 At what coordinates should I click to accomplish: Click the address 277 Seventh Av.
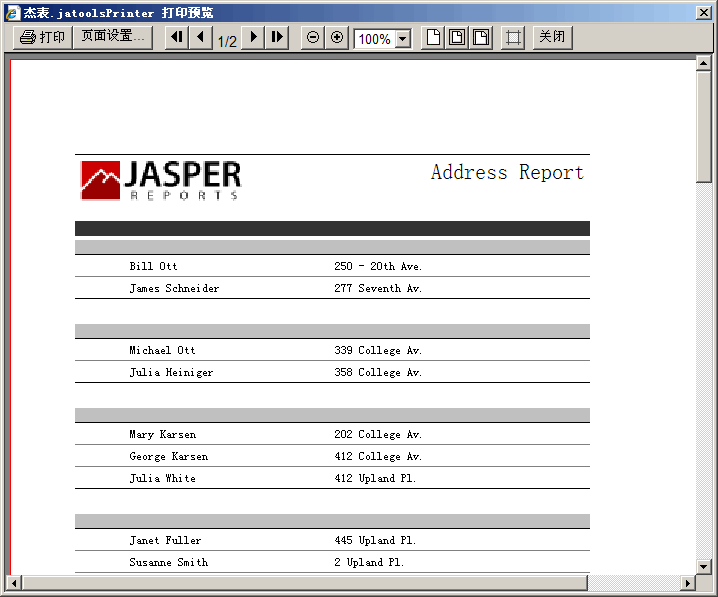click(x=378, y=288)
